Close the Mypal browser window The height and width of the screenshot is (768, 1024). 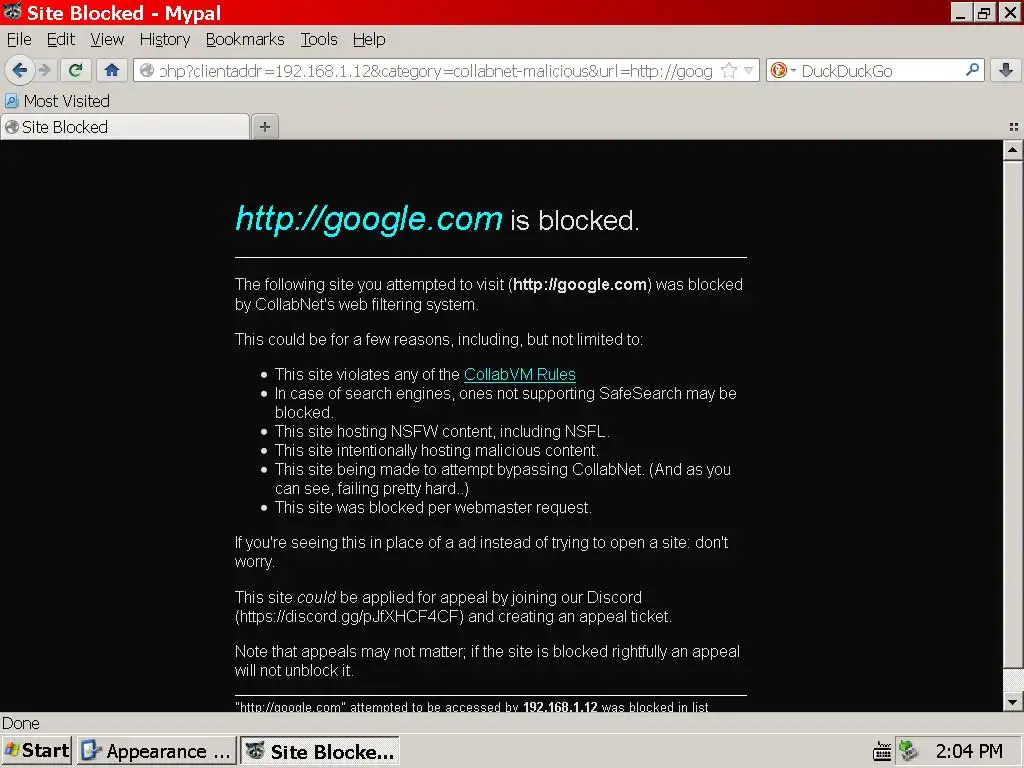coord(1010,12)
